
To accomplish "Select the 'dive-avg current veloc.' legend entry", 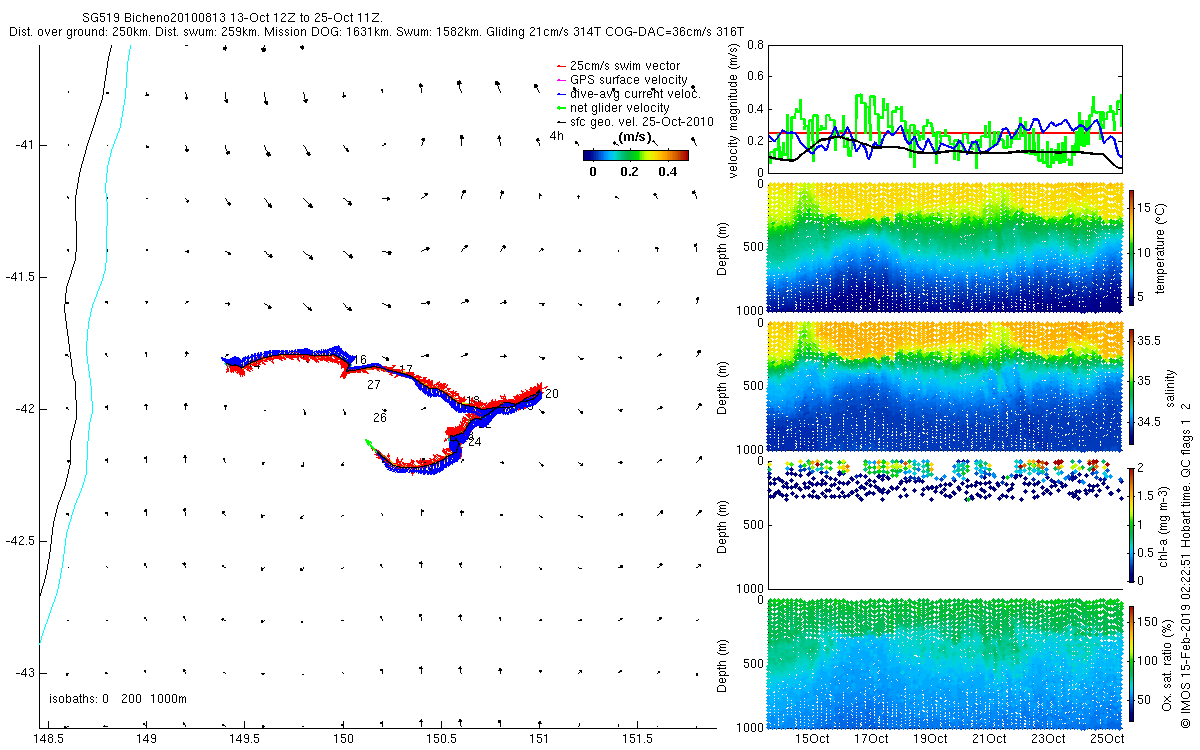I will pos(627,94).
